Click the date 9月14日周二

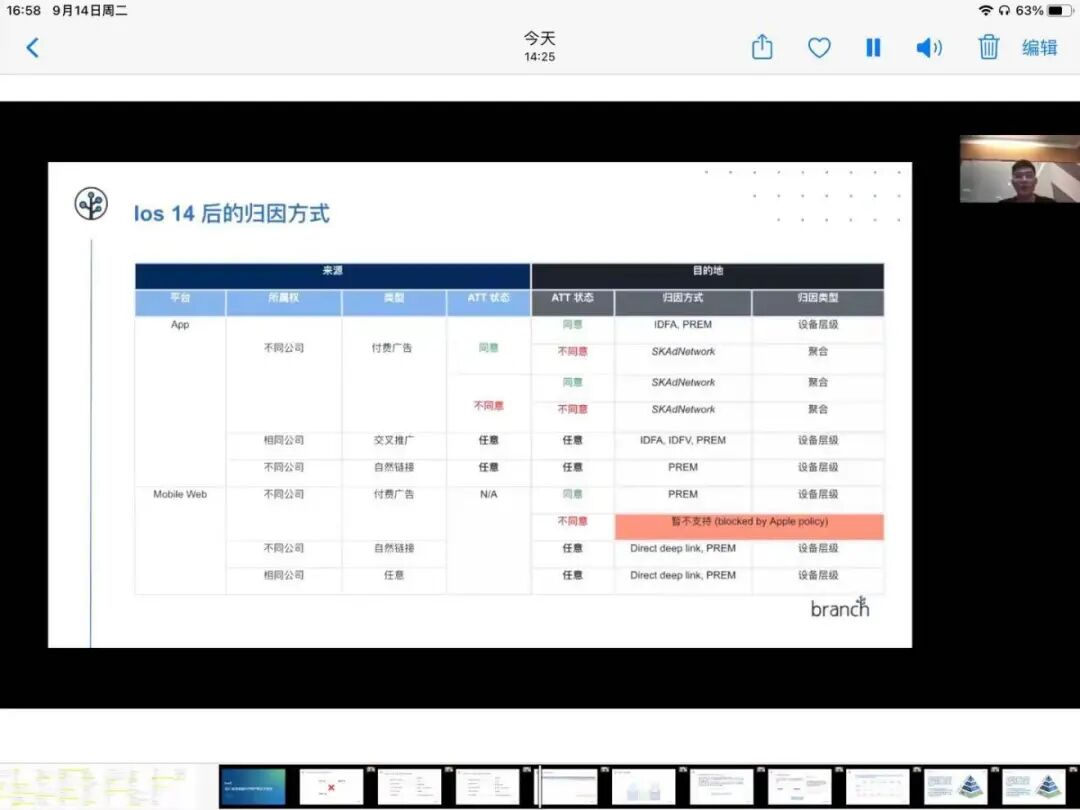[x=90, y=10]
